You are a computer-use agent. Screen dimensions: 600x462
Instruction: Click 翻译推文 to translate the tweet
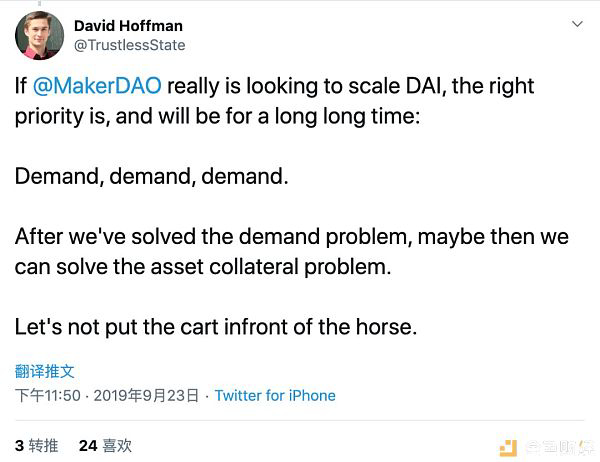(44, 371)
